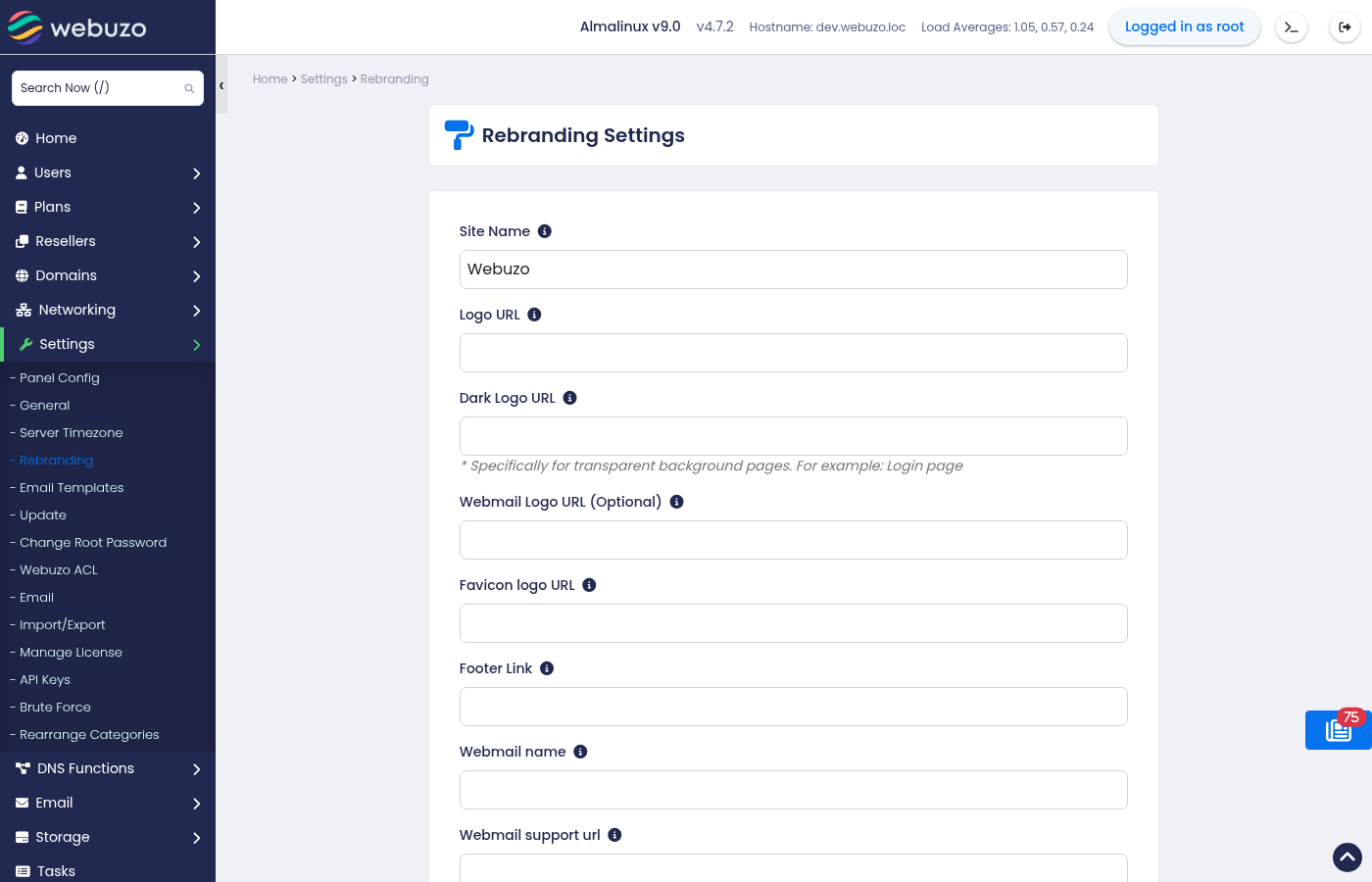Expand the Networking menu chevron
The image size is (1372, 882).
tap(197, 311)
